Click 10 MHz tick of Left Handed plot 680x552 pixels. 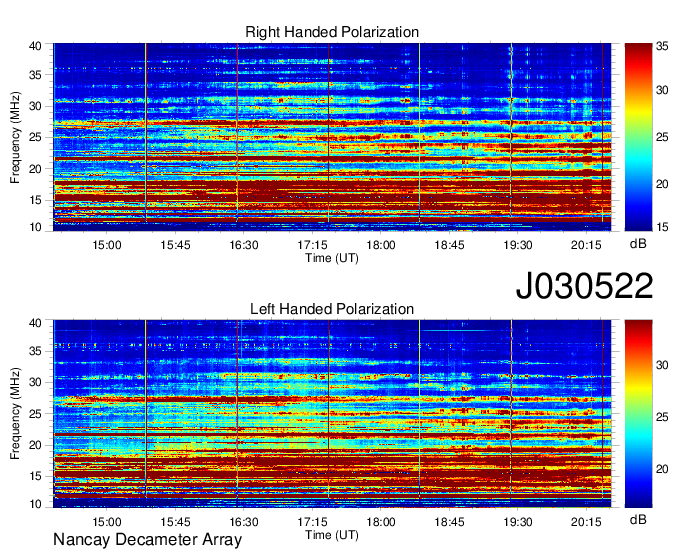click(36, 504)
